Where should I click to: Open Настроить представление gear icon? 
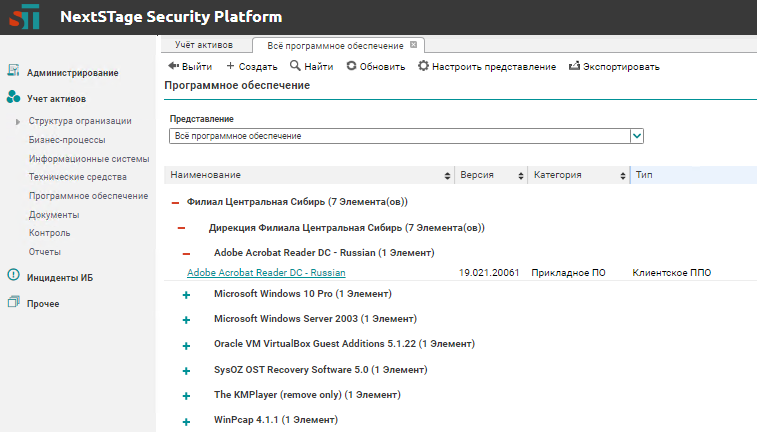(423, 66)
